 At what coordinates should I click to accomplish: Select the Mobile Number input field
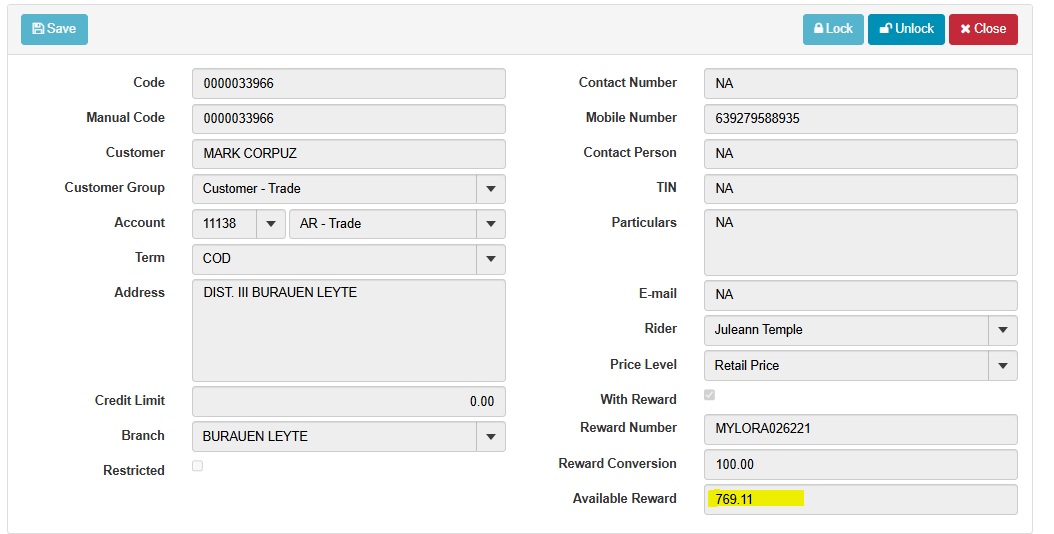pos(860,118)
